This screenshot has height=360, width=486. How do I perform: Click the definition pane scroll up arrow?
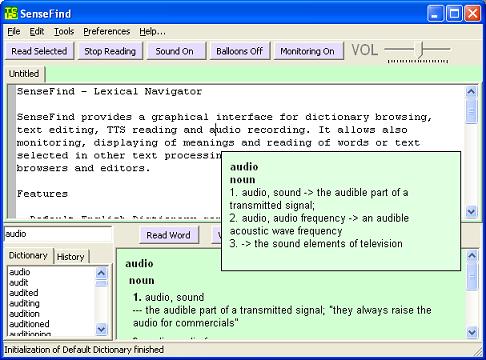472,256
